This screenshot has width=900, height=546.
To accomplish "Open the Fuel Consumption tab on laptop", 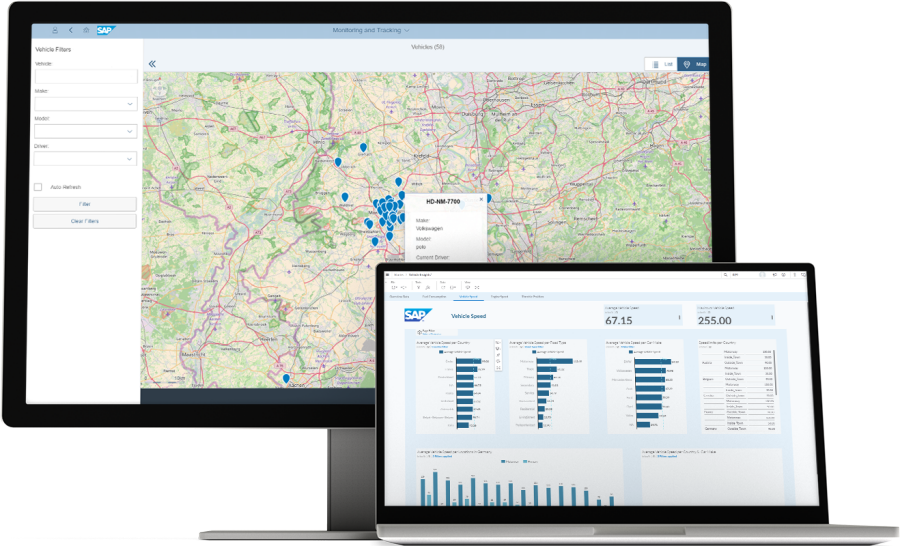I will point(435,297).
